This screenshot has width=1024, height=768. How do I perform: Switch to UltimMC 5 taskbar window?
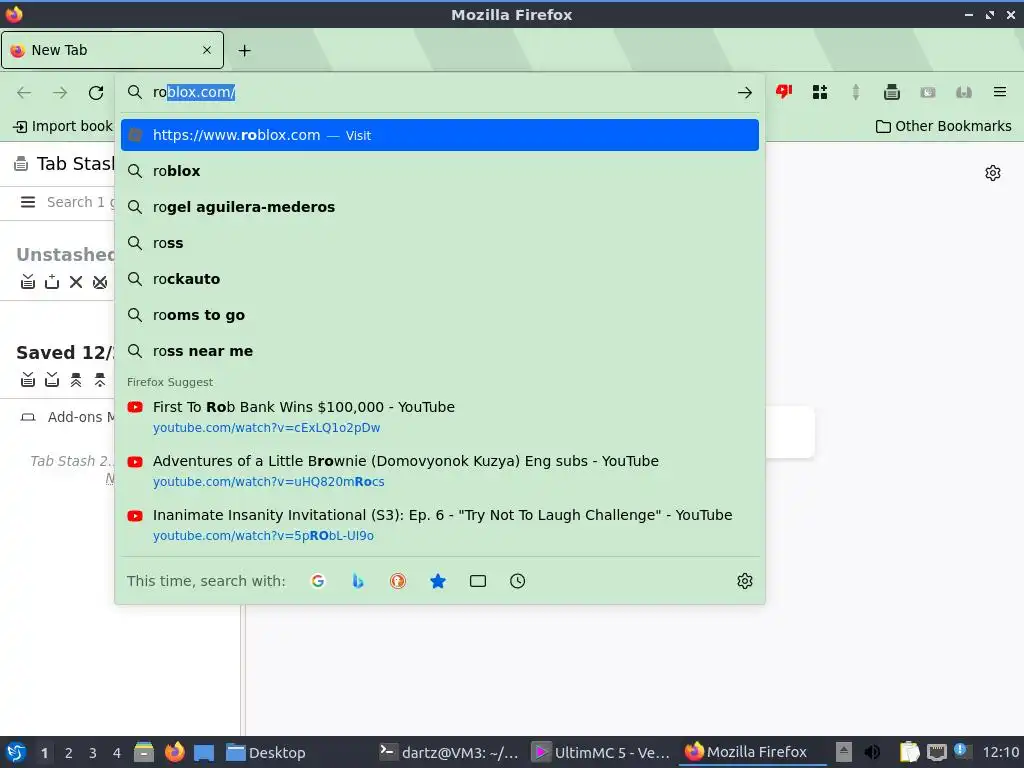(601, 752)
